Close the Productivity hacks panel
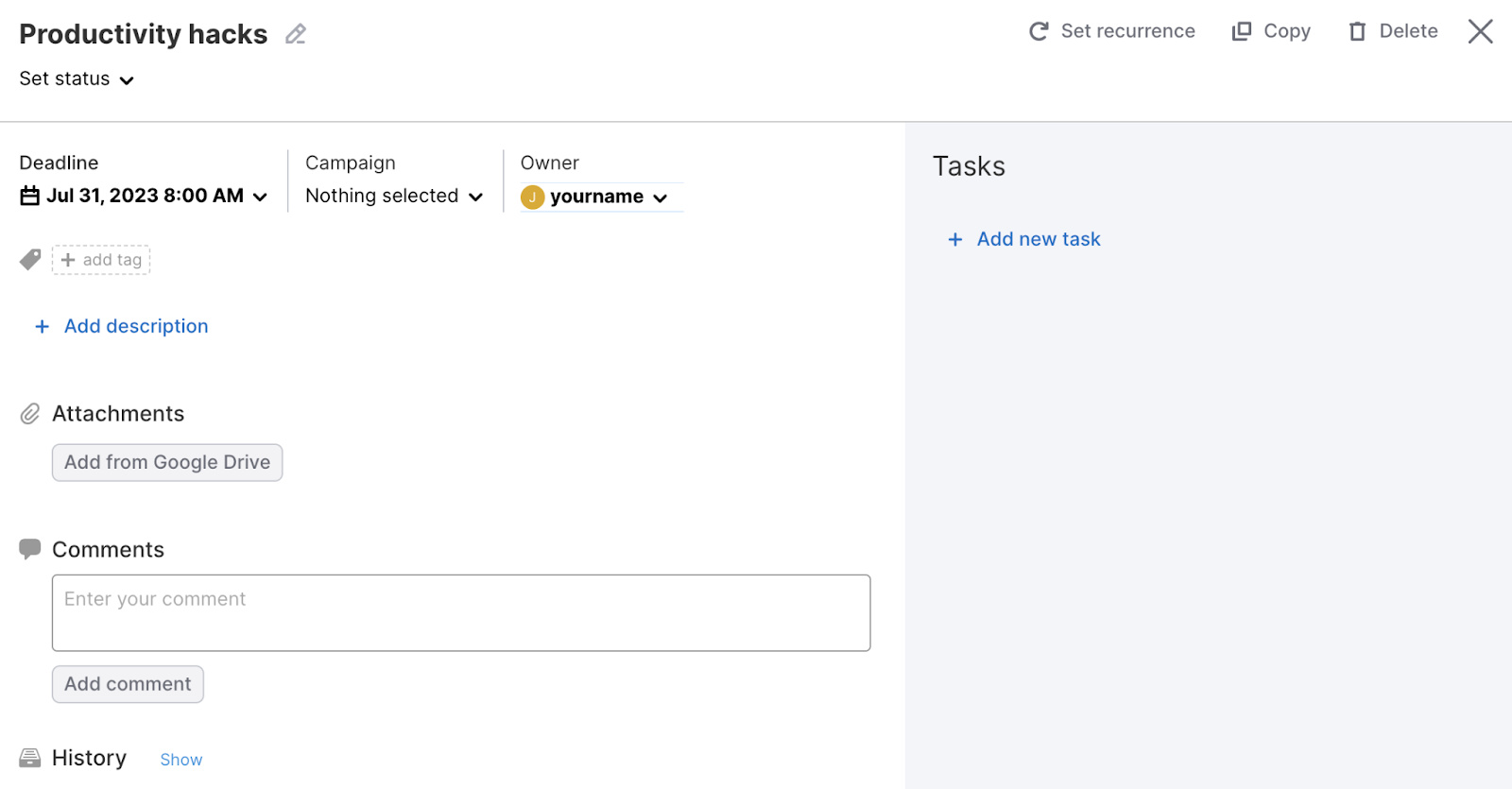Viewport: 1512px width, 789px height. (1481, 31)
